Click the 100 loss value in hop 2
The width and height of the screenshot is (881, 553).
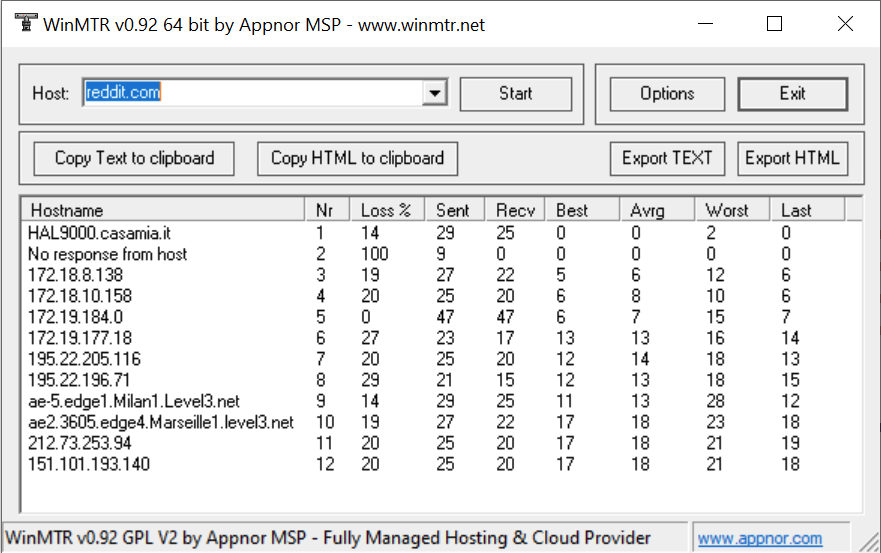[x=375, y=254]
